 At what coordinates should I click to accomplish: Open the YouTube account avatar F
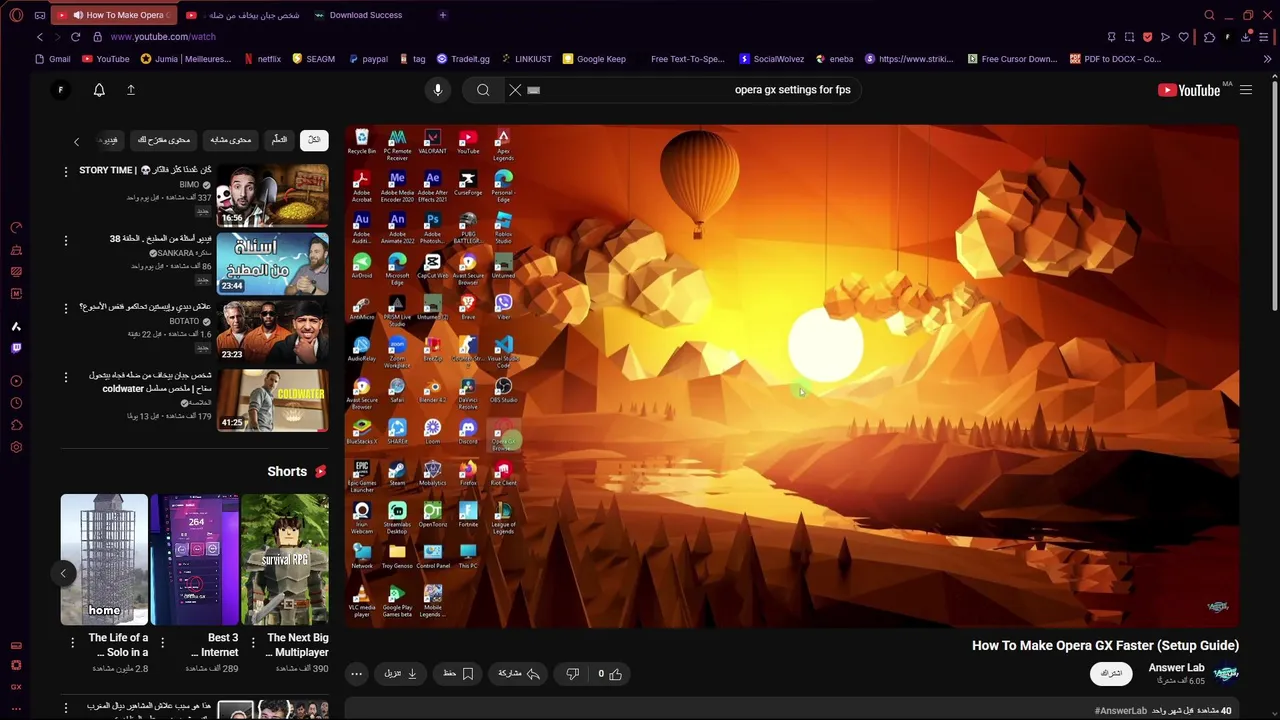tap(60, 90)
